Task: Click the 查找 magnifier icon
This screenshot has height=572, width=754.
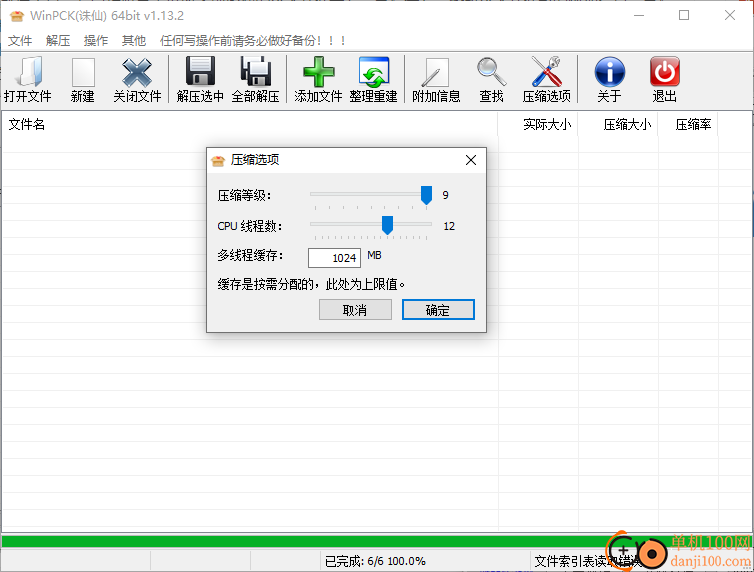Action: click(491, 72)
